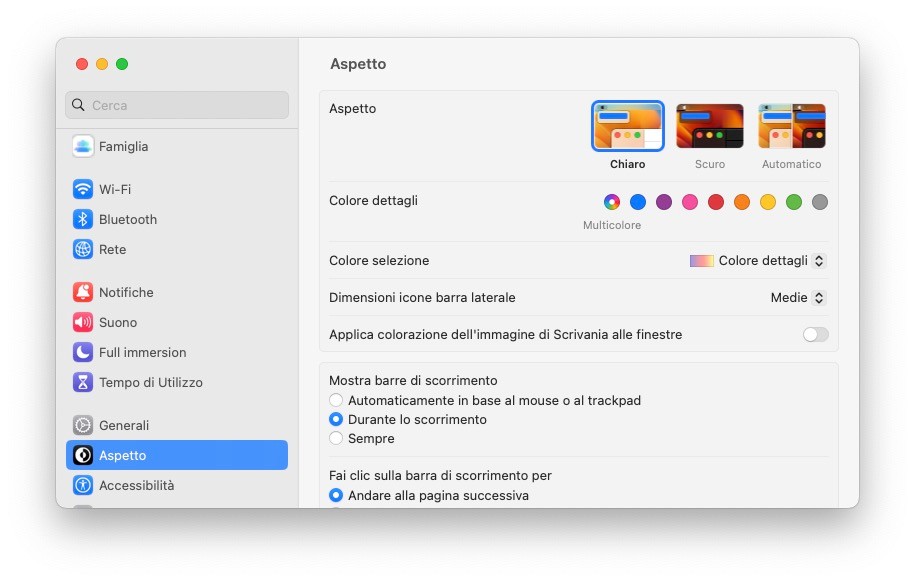915x582 pixels.
Task: Click the Suono speaker icon
Action: [x=83, y=322]
